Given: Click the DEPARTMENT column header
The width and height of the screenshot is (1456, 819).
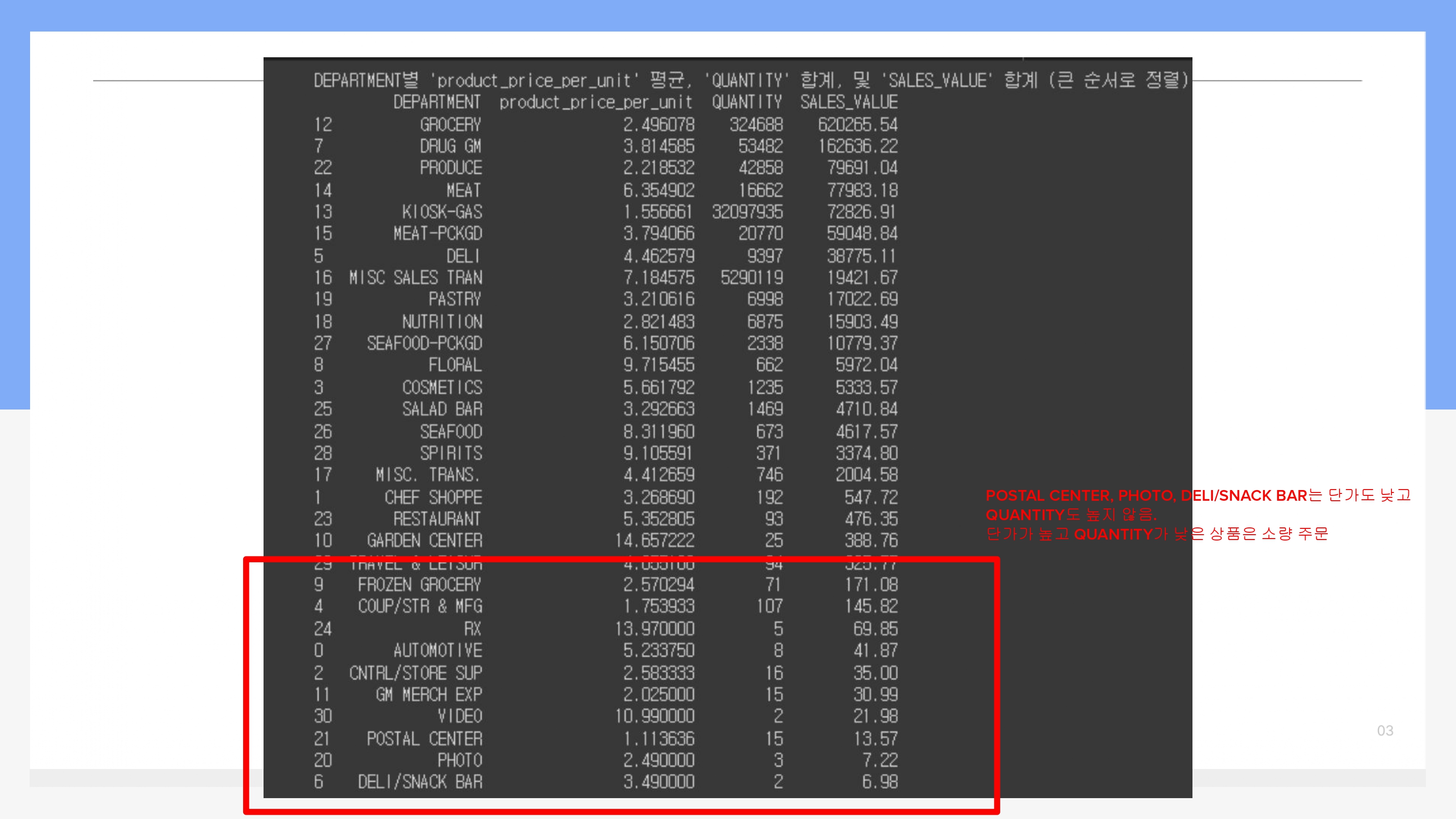Looking at the screenshot, I should click(x=437, y=102).
